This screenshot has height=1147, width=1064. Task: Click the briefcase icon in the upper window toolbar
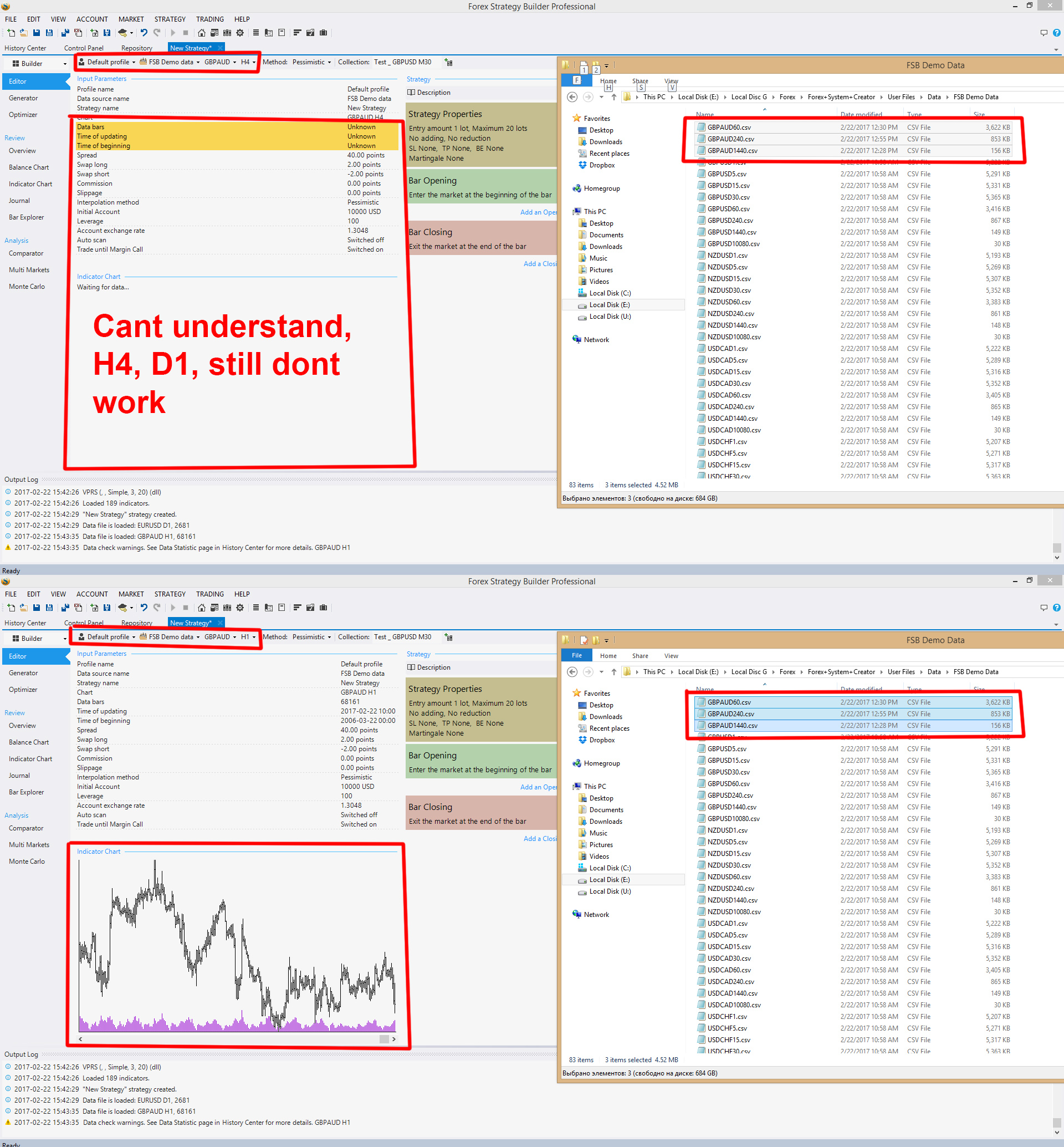pyautogui.click(x=324, y=33)
